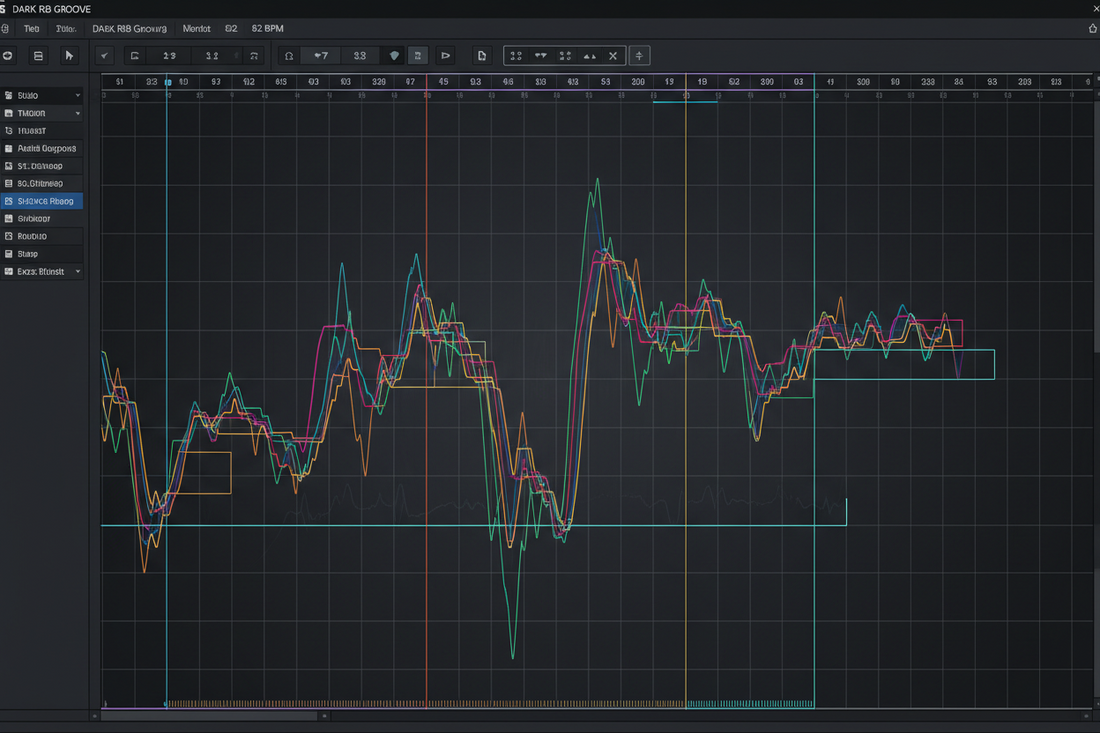Click the second four-dot grid icon
The height and width of the screenshot is (733, 1100).
[565, 55]
